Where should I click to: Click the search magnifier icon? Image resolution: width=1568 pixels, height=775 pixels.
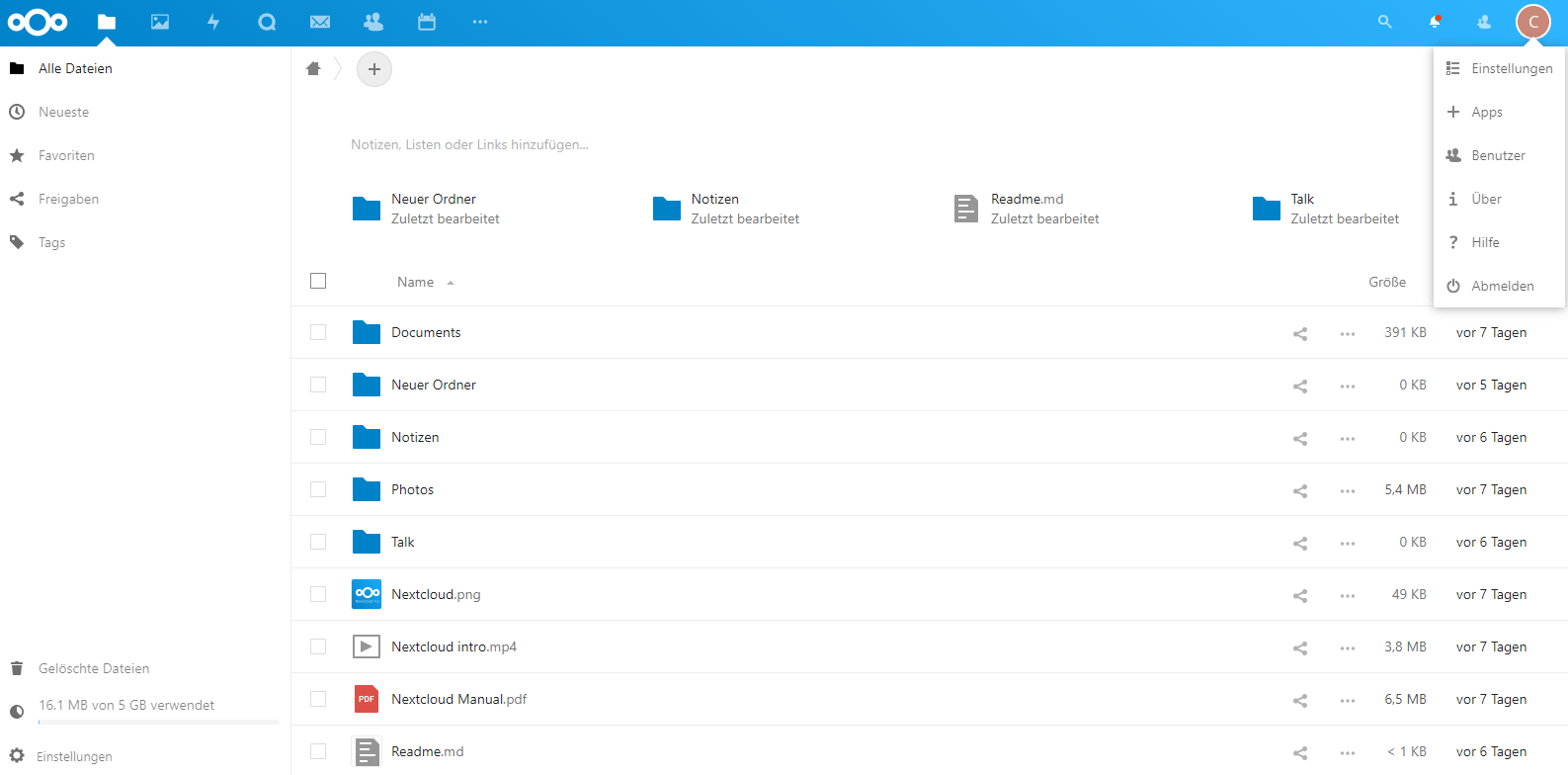[1385, 22]
